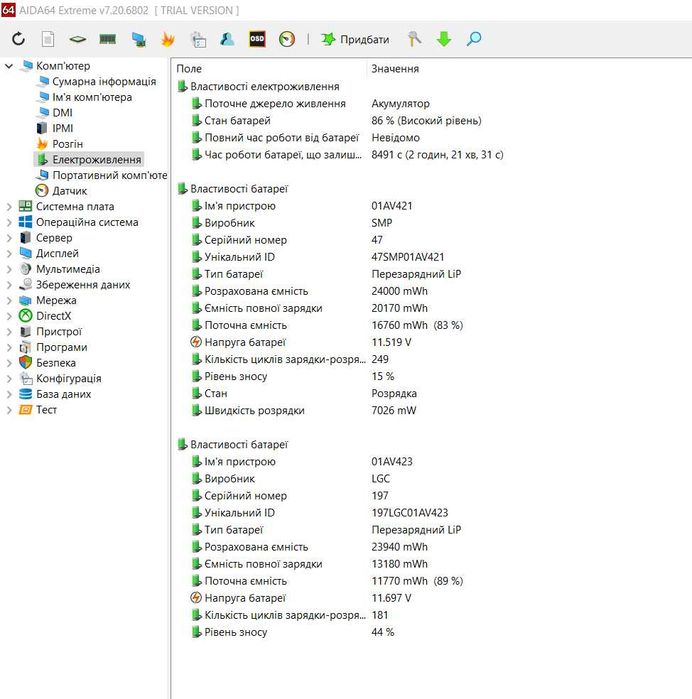The width and height of the screenshot is (692, 699).
Task: Click wear level value 15 %
Action: point(383,376)
